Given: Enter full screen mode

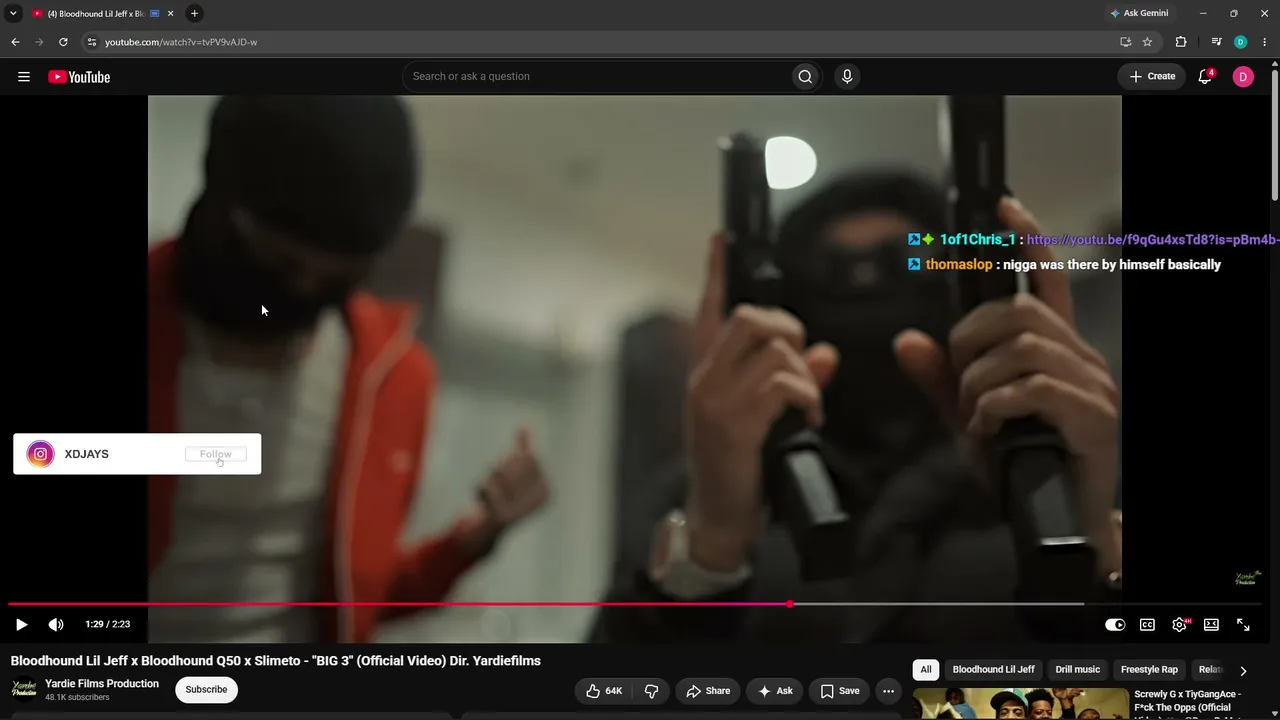Looking at the screenshot, I should (1243, 625).
